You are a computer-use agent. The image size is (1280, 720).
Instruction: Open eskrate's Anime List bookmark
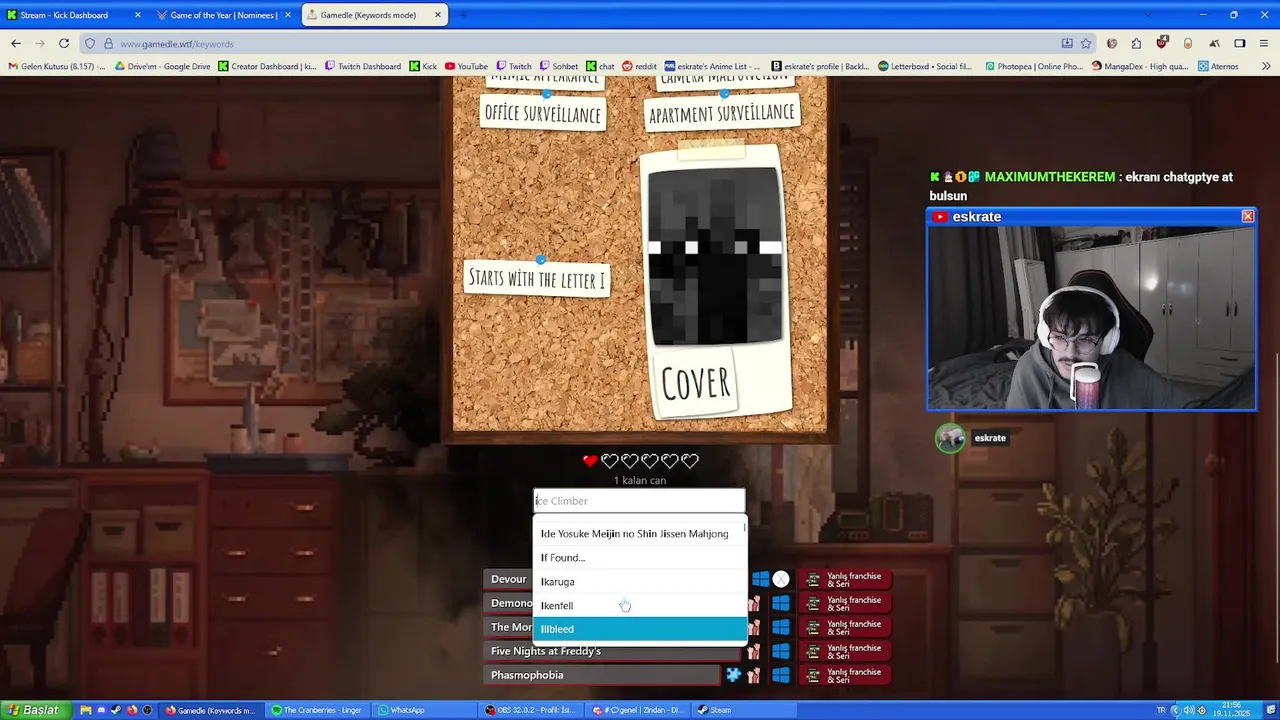coord(712,66)
